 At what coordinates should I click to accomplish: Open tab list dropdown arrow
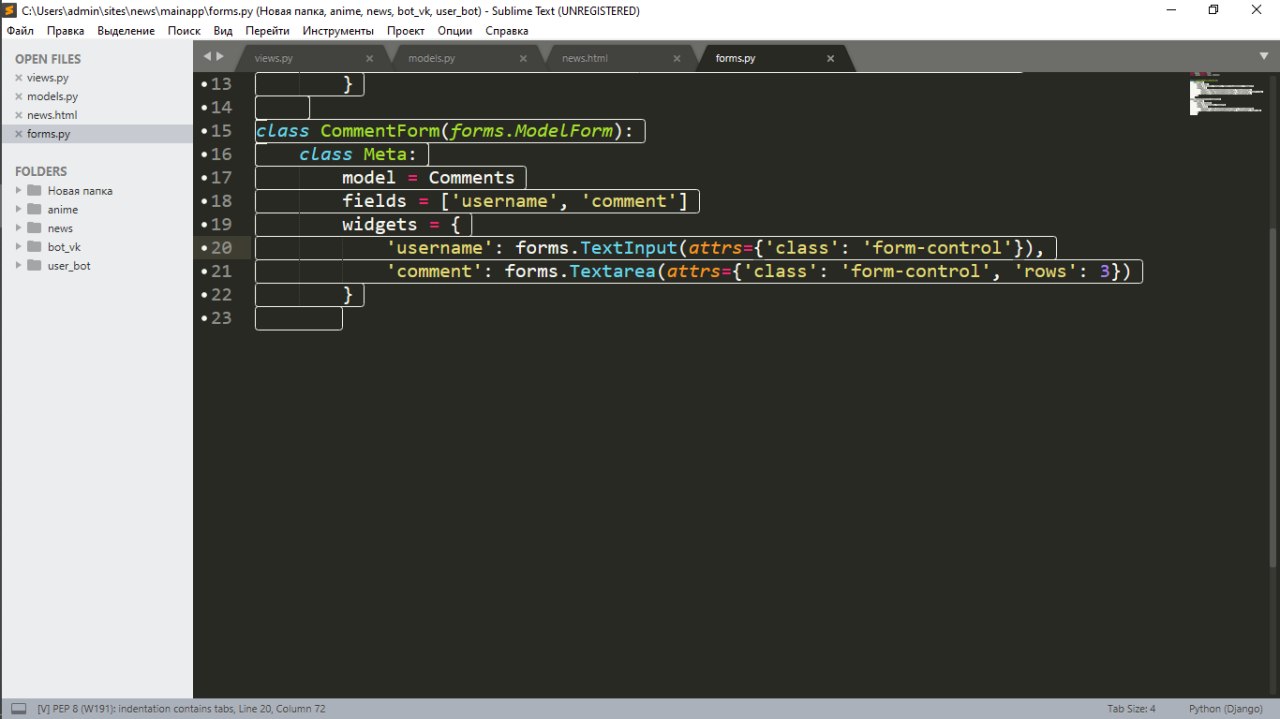1264,56
